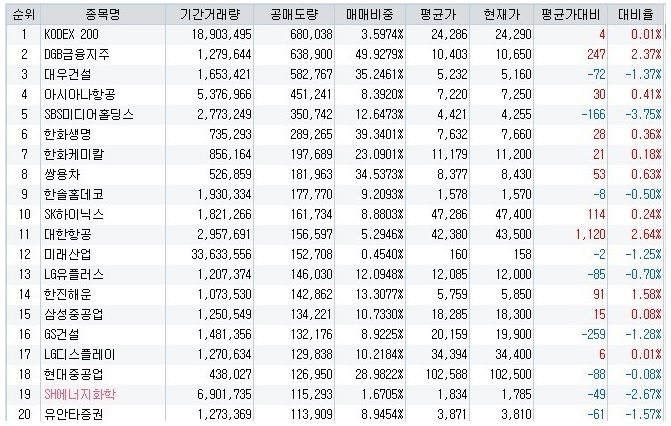Click the 매매비중 column header
671x426 pixels.
point(370,15)
